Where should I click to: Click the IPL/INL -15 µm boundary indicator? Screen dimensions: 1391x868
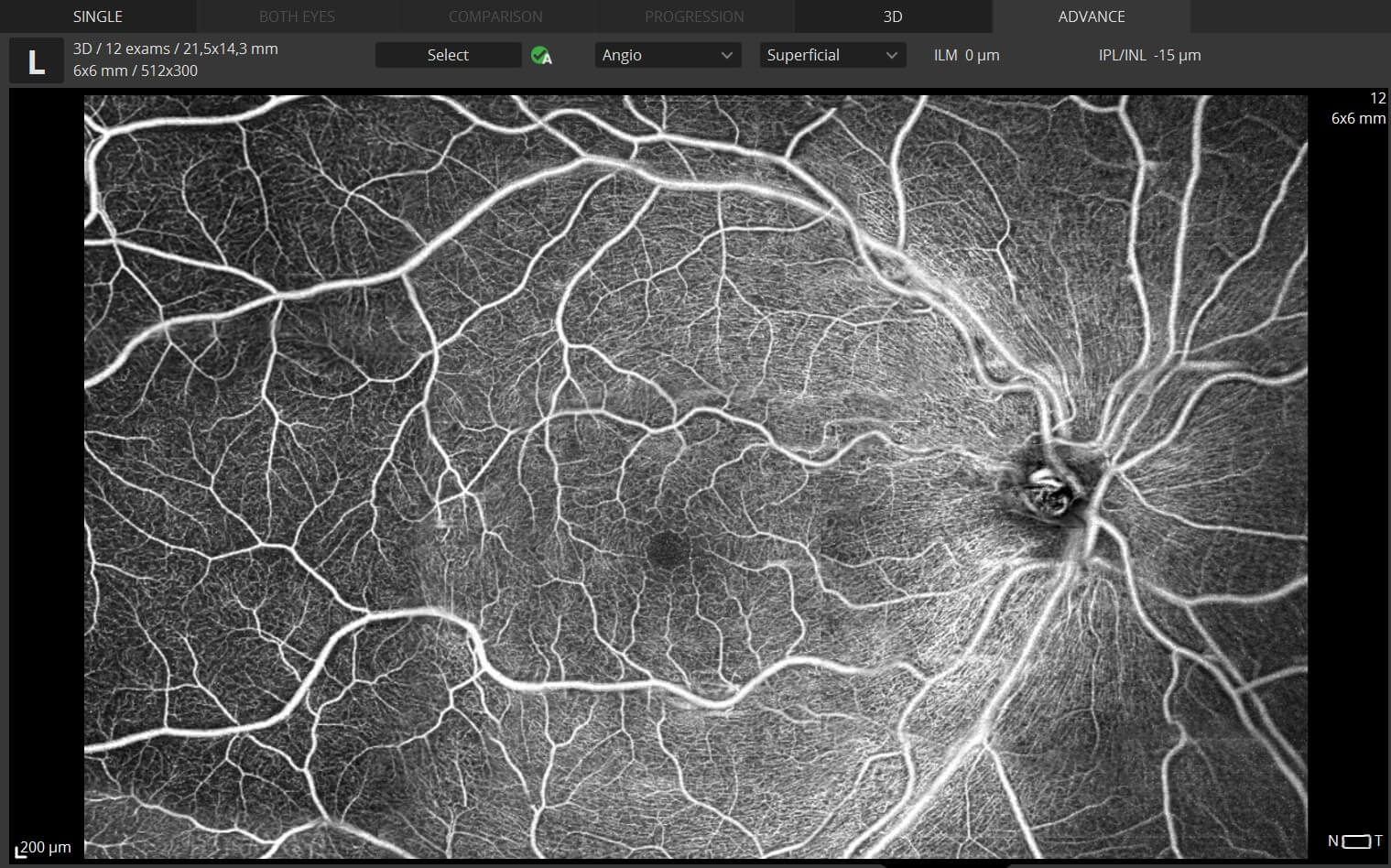tap(1151, 55)
